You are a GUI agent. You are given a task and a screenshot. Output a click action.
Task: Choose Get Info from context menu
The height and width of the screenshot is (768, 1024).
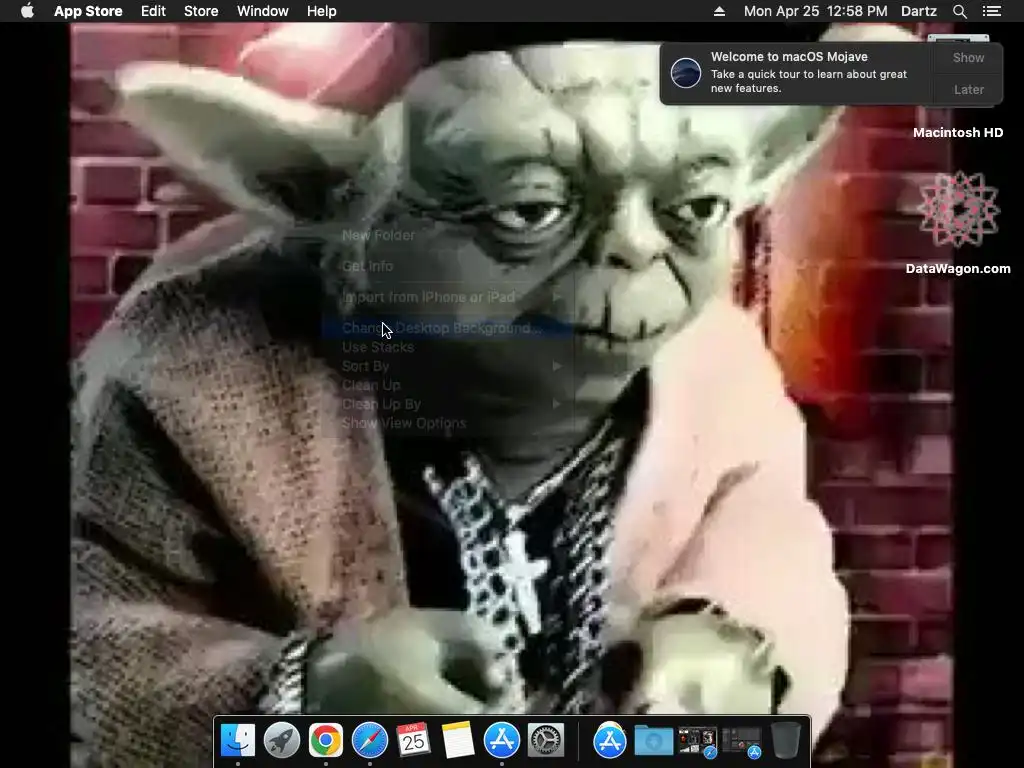point(368,266)
